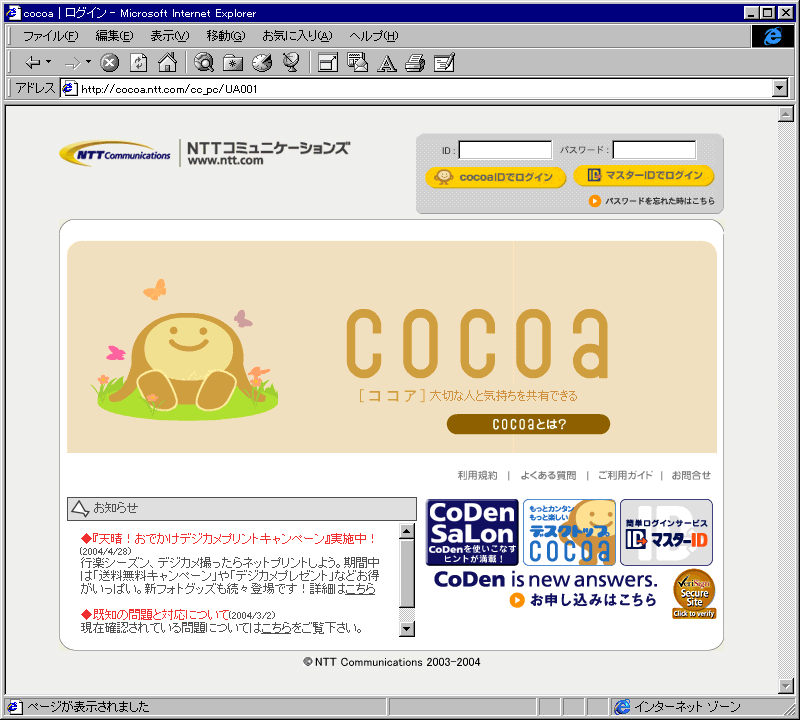
Task: Open the ファイル(F) menu
Action: coord(51,36)
